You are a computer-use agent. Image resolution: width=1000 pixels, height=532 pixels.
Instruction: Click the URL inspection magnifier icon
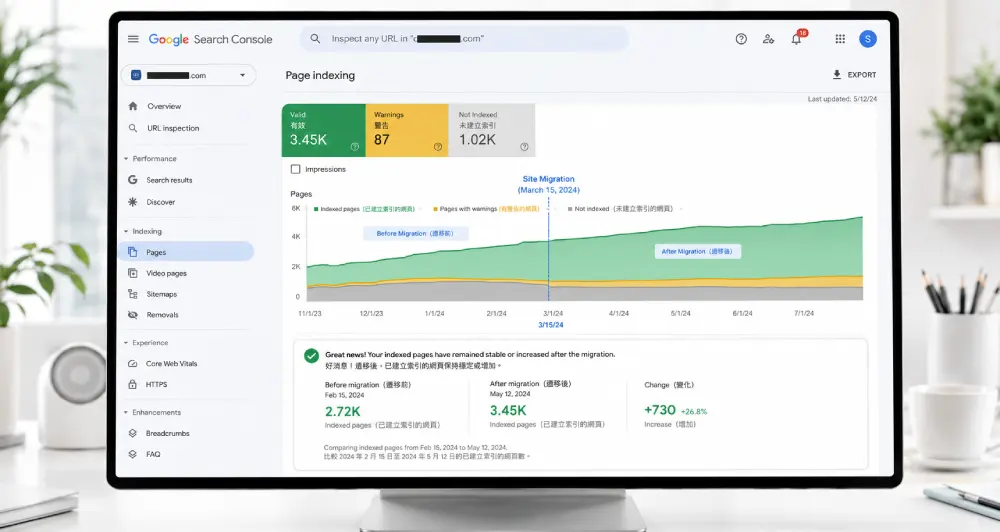point(133,128)
